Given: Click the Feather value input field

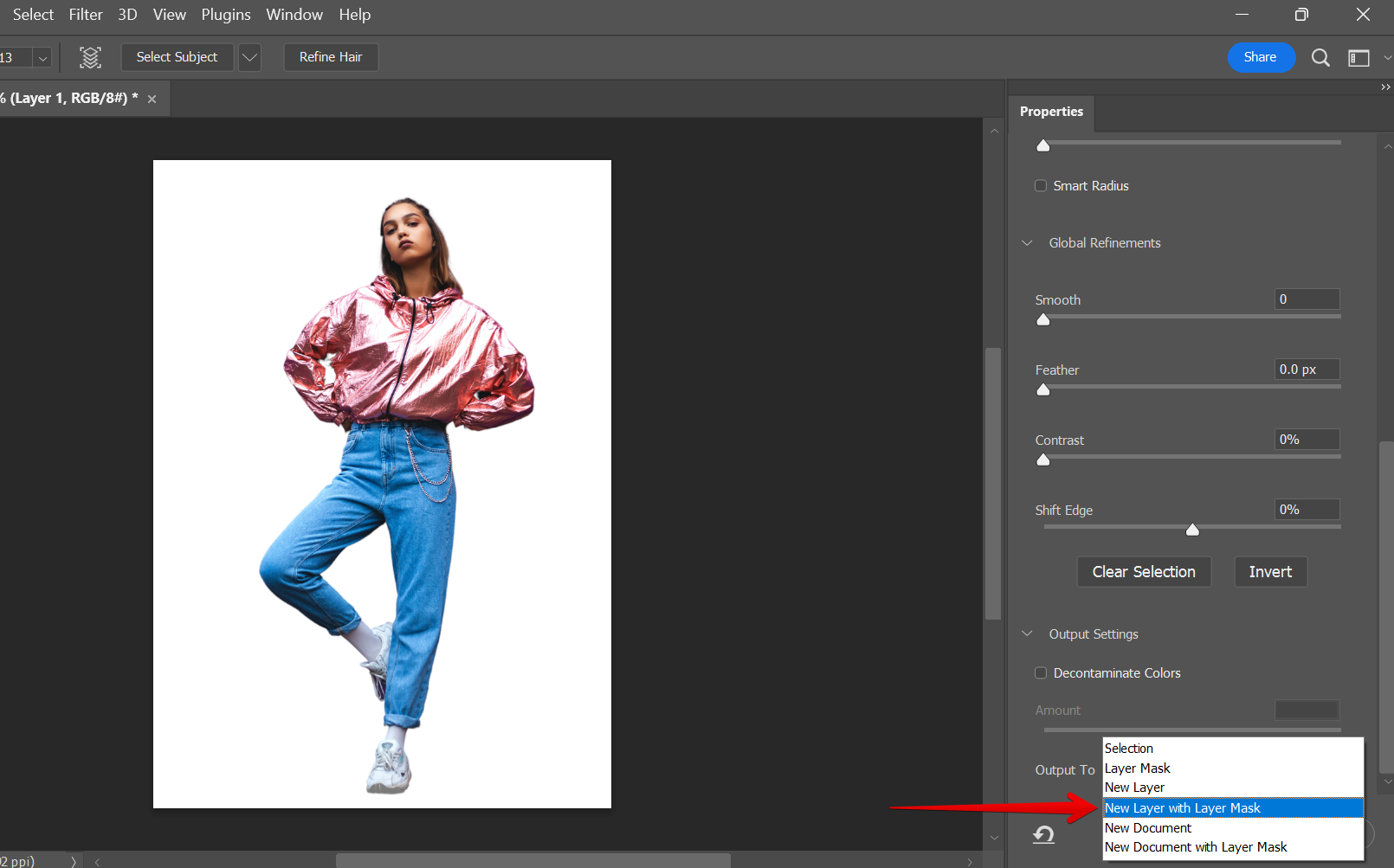Looking at the screenshot, I should click(x=1307, y=370).
